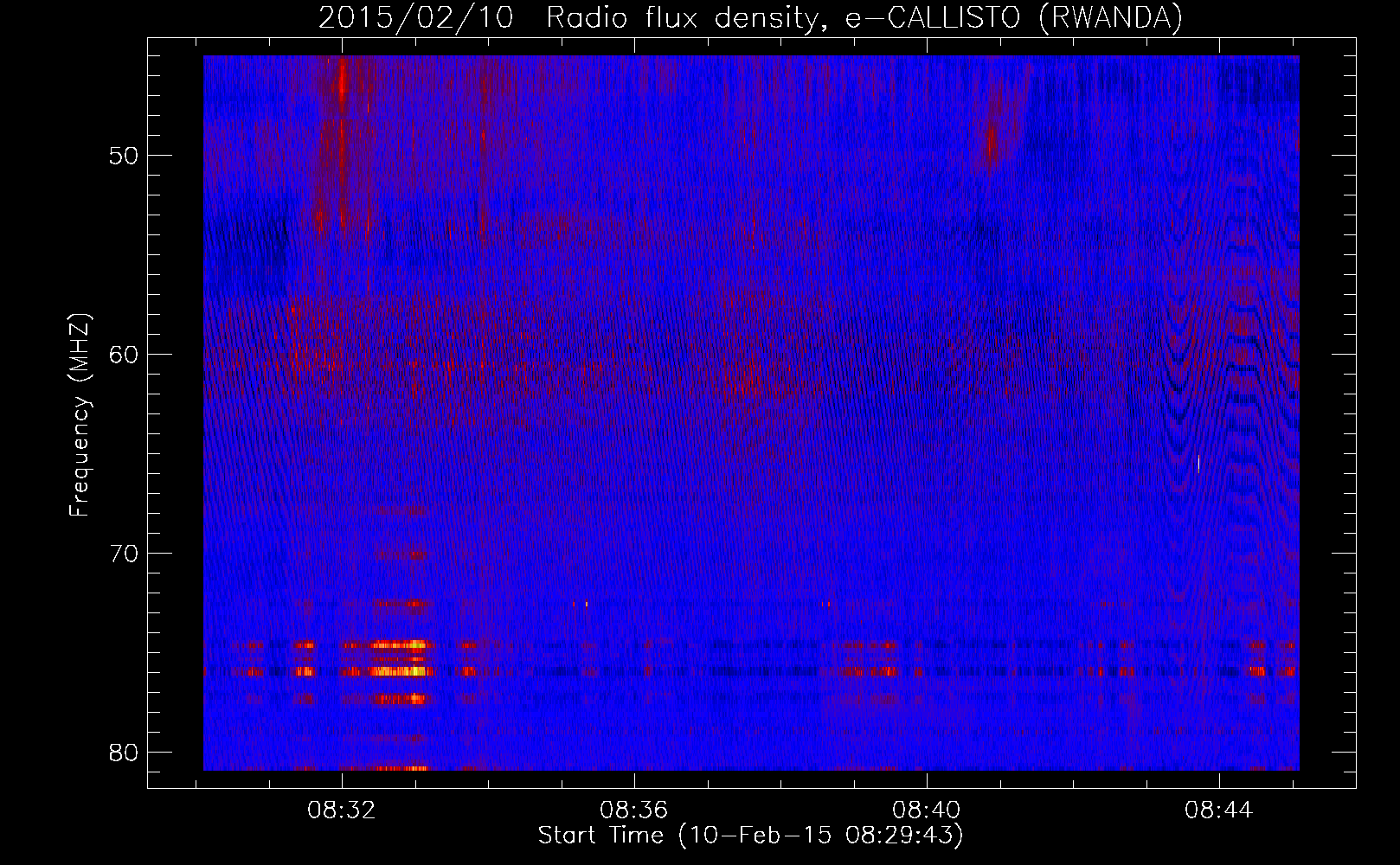This screenshot has height=865, width=1400.
Task: Click the 08:32 time tick label
Action: click(x=342, y=811)
